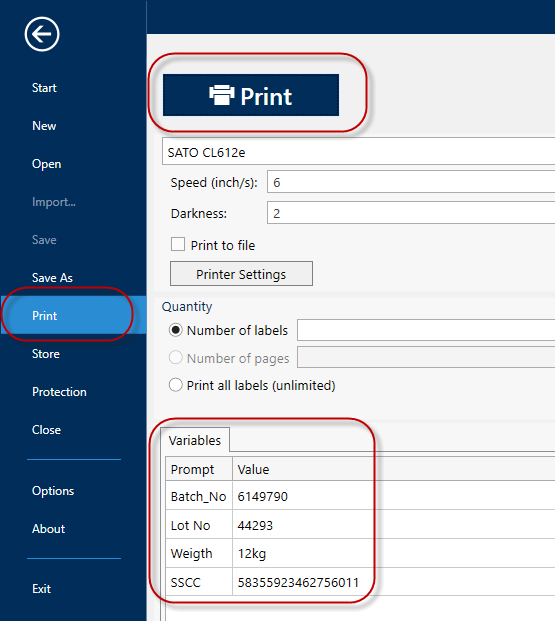Open the Darkness combo box
This screenshot has height=621, width=555.
[411, 213]
